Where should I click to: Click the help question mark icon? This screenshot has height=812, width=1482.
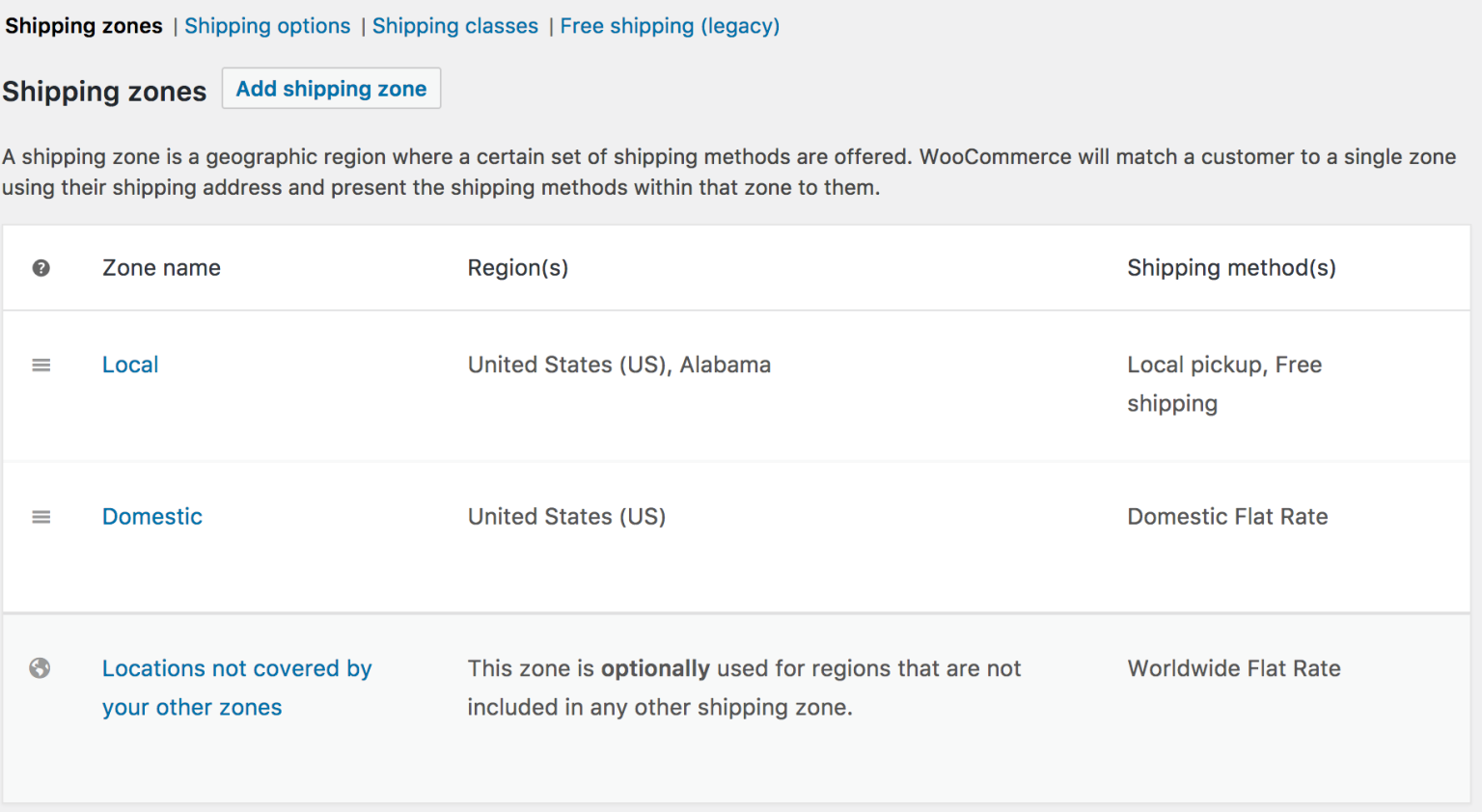(41, 268)
